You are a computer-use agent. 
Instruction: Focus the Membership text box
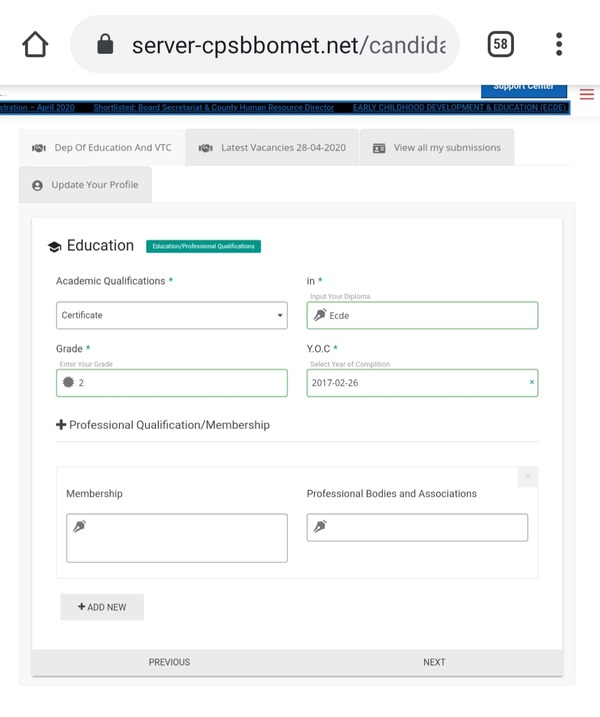click(x=177, y=538)
